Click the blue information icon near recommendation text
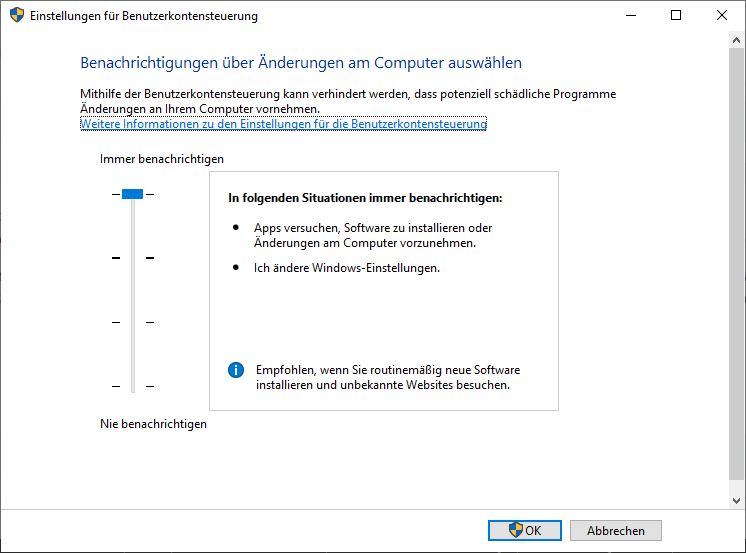746x553 pixels. (236, 370)
